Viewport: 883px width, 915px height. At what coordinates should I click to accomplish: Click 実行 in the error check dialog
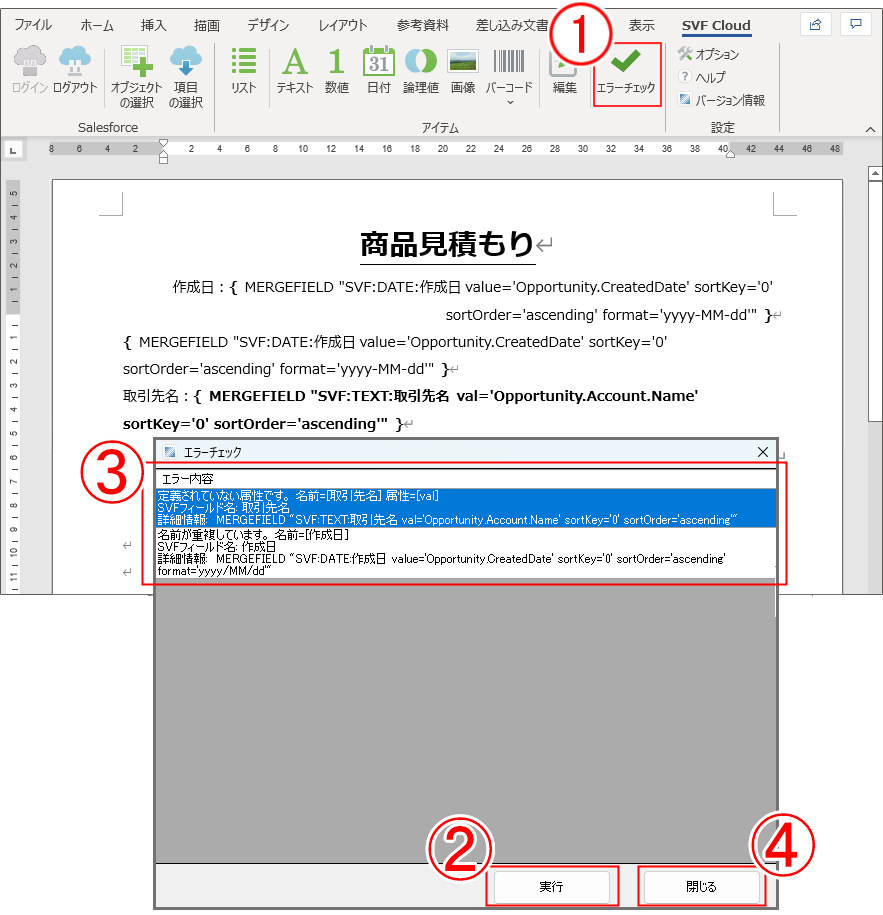pyautogui.click(x=552, y=886)
